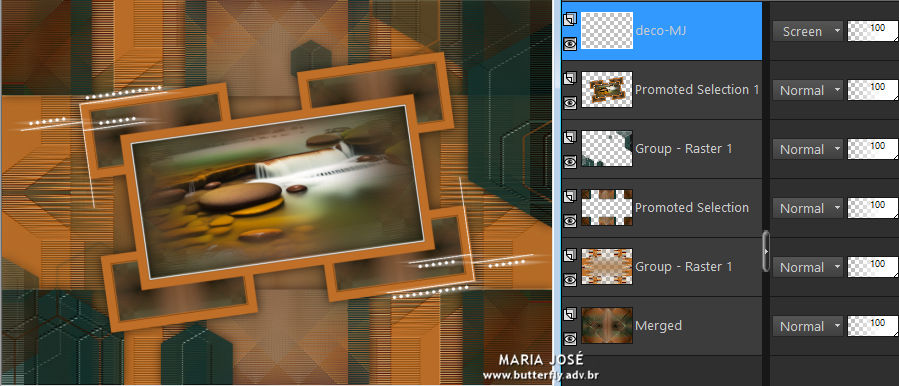Image resolution: width=899 pixels, height=386 pixels.
Task: Click the raster layer type icon of deco-MJ
Action: coord(569,20)
